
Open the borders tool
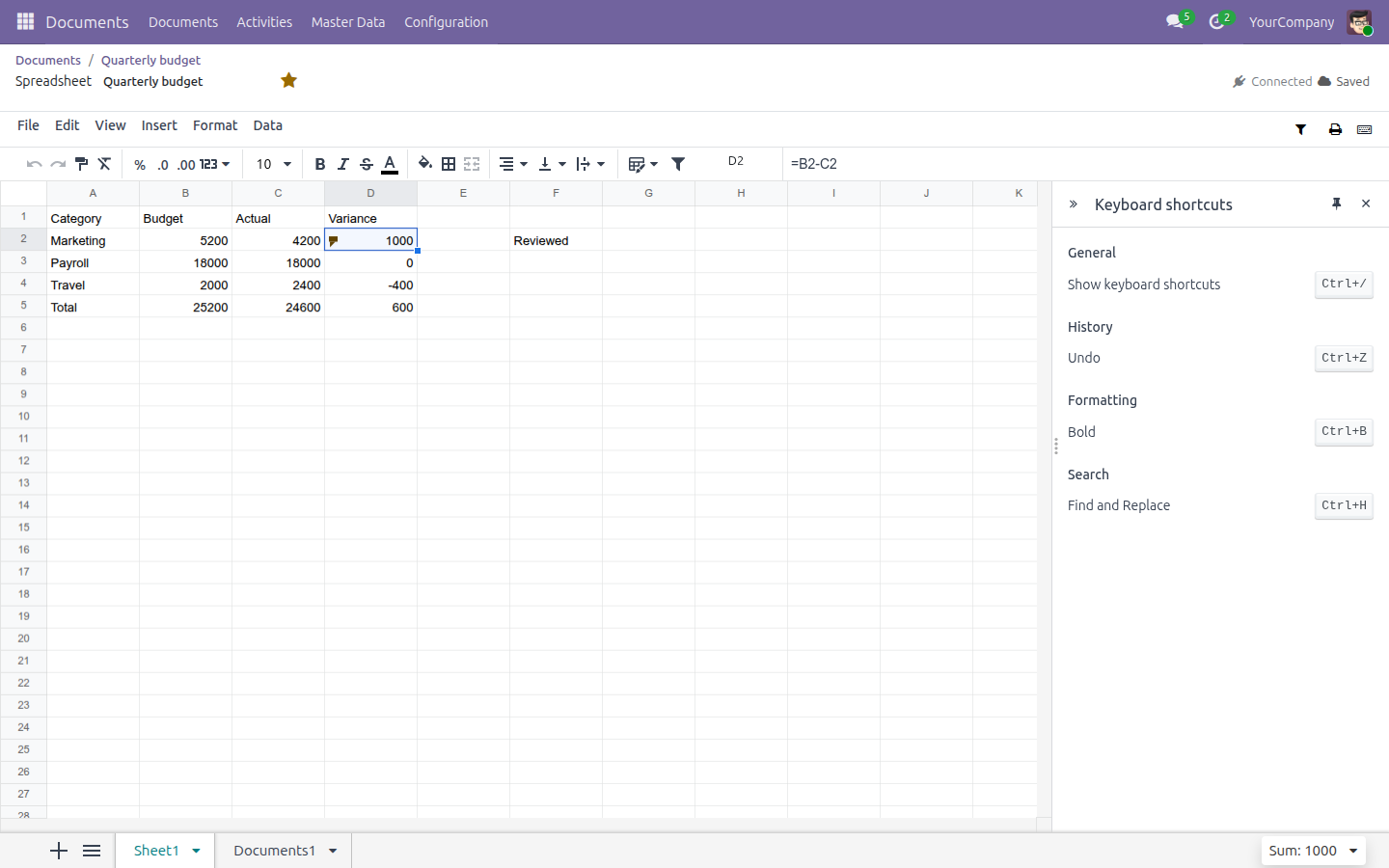pyautogui.click(x=449, y=164)
